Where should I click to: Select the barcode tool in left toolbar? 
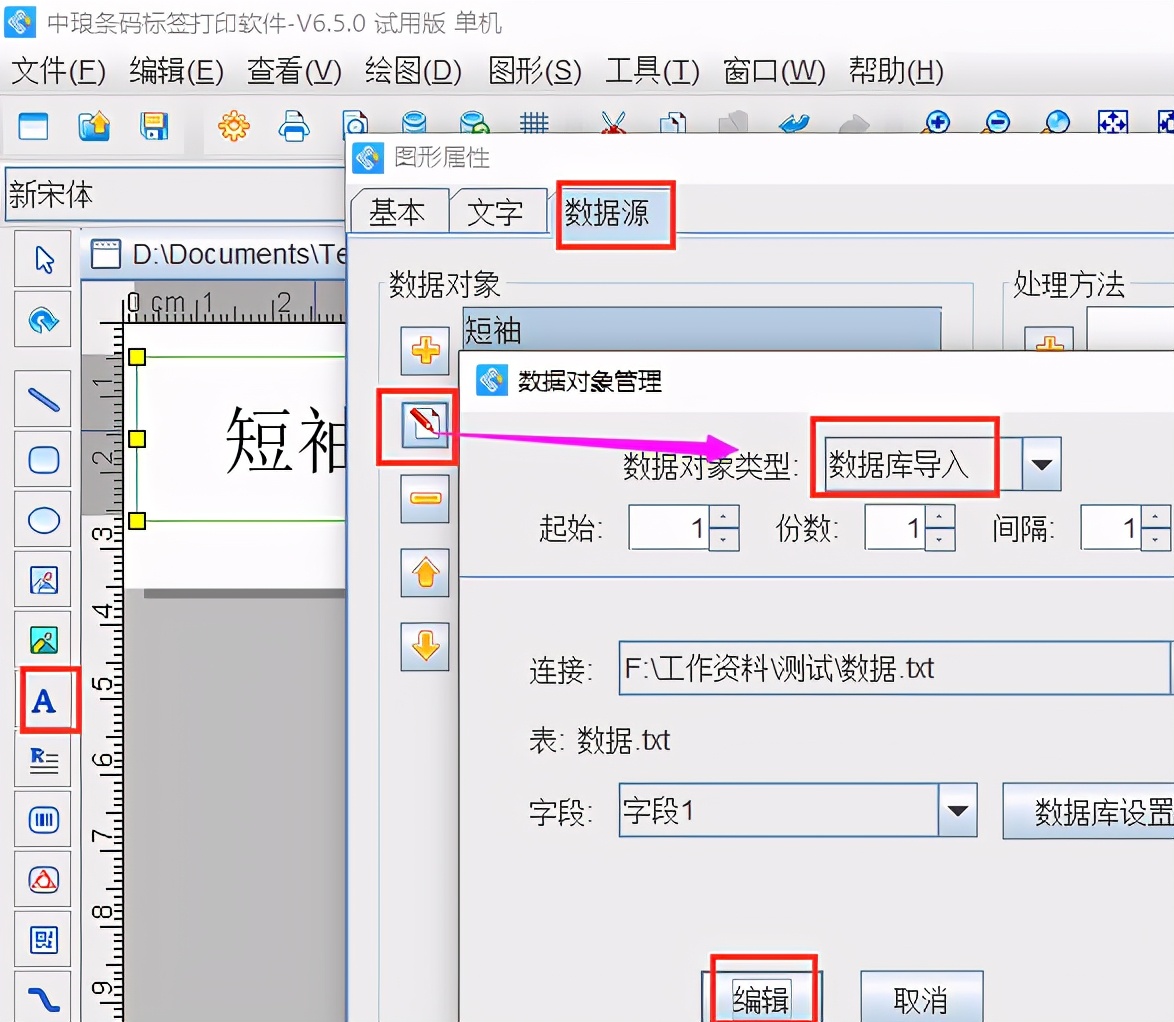(42, 820)
